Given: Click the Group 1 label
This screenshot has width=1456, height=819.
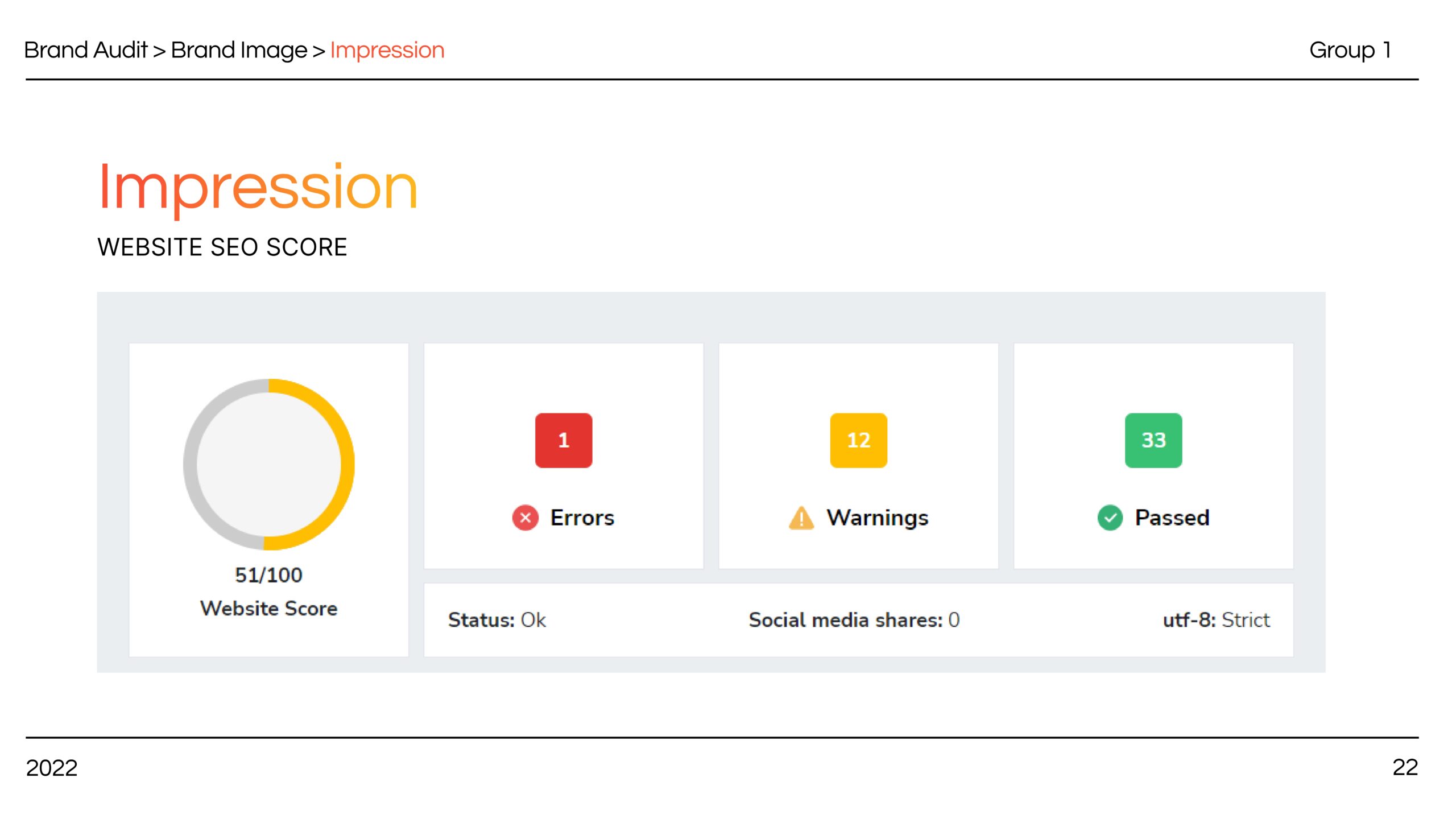Looking at the screenshot, I should 1350,50.
